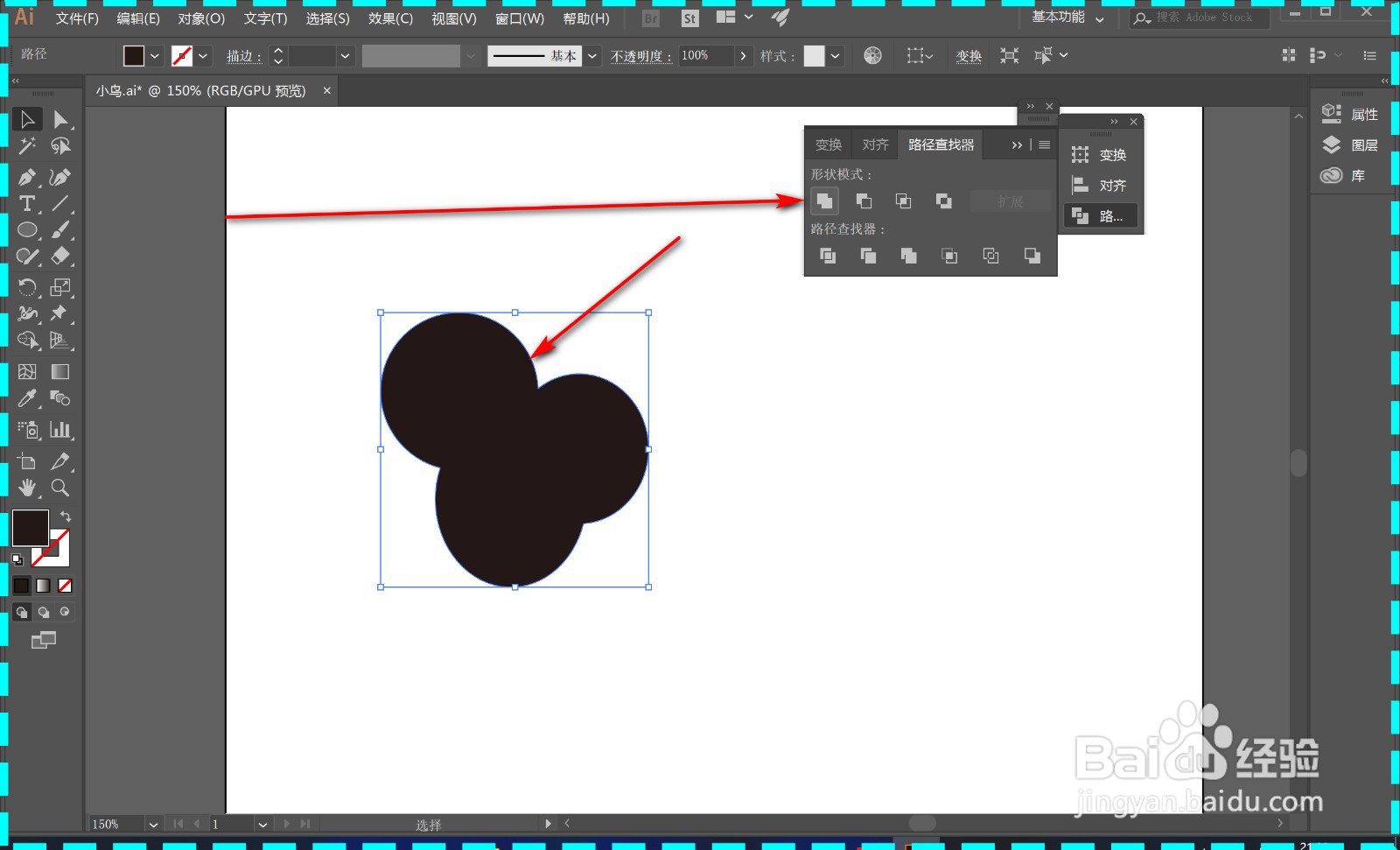This screenshot has height=850, width=1400.
Task: Open the 基本功能 workspace switcher
Action: (x=1067, y=18)
